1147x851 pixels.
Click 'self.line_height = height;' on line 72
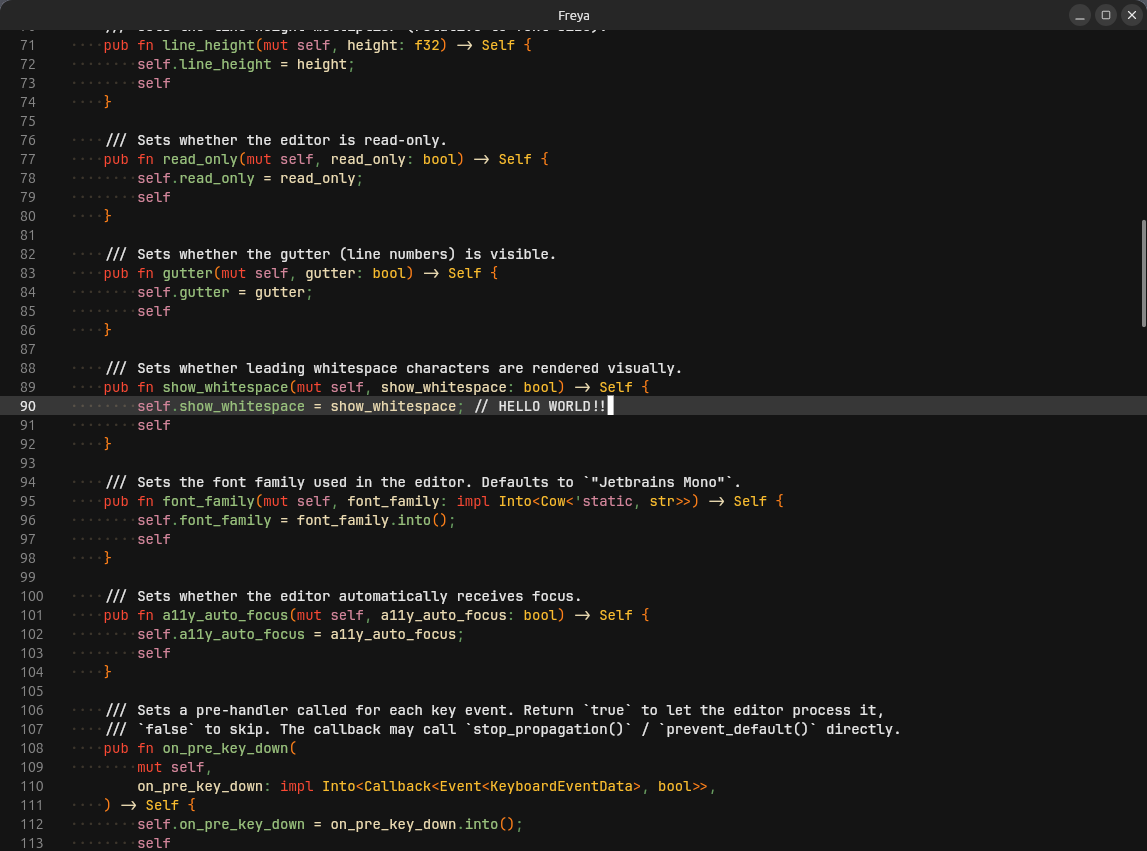click(246, 64)
